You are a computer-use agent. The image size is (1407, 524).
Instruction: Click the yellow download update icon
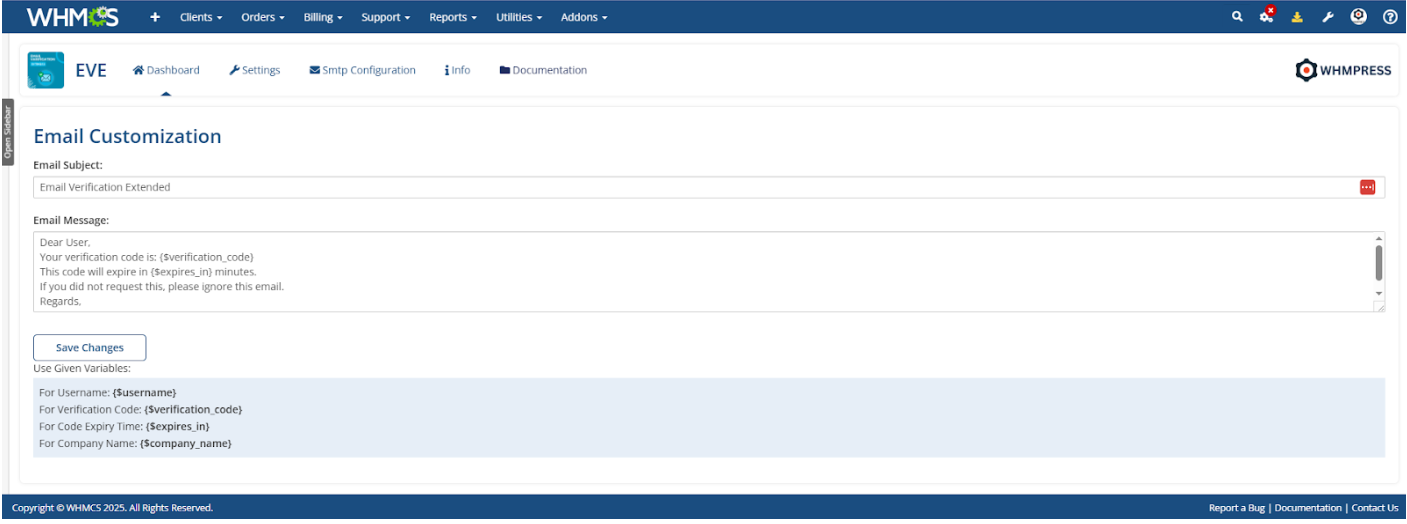[x=1297, y=17]
